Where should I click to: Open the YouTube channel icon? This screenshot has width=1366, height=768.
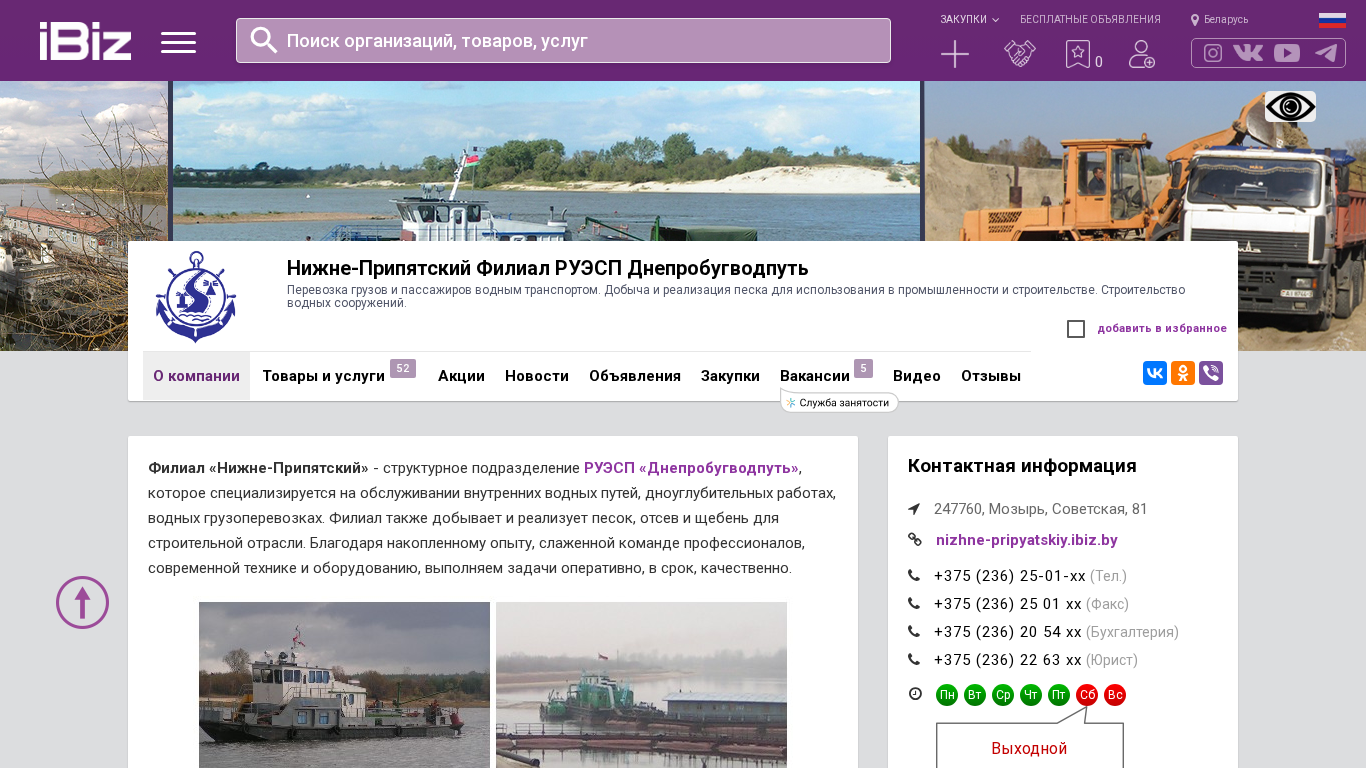[1287, 53]
